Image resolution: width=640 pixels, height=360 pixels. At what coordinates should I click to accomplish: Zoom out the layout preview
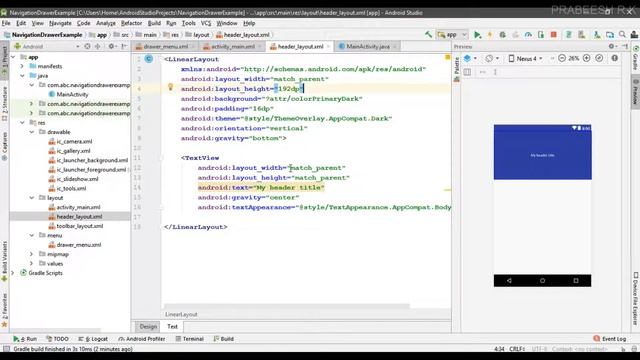562,58
